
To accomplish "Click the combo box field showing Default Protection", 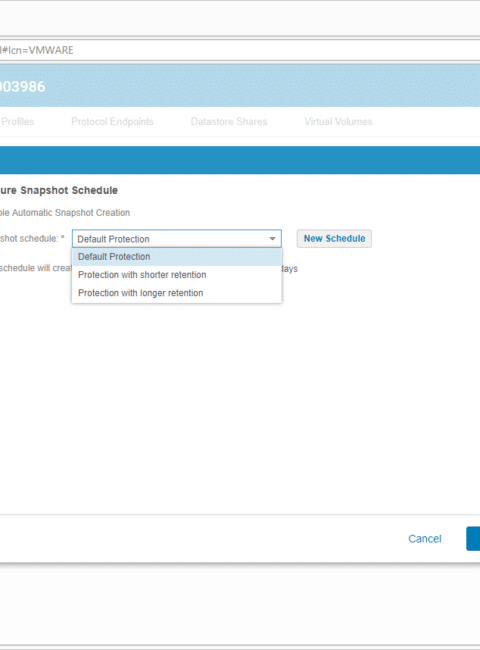I will click(x=177, y=239).
